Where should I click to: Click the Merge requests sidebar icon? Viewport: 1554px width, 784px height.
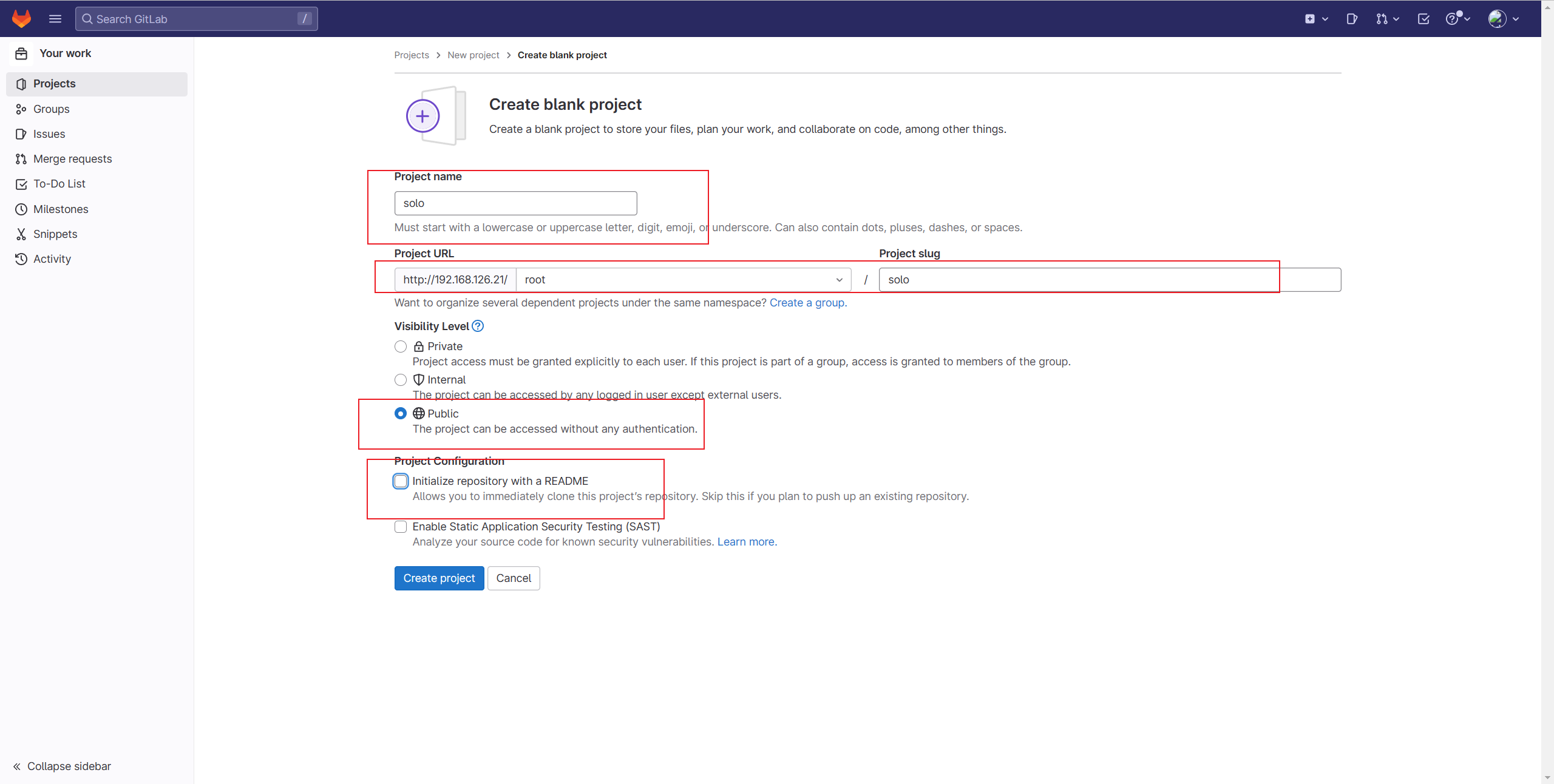pos(21,159)
